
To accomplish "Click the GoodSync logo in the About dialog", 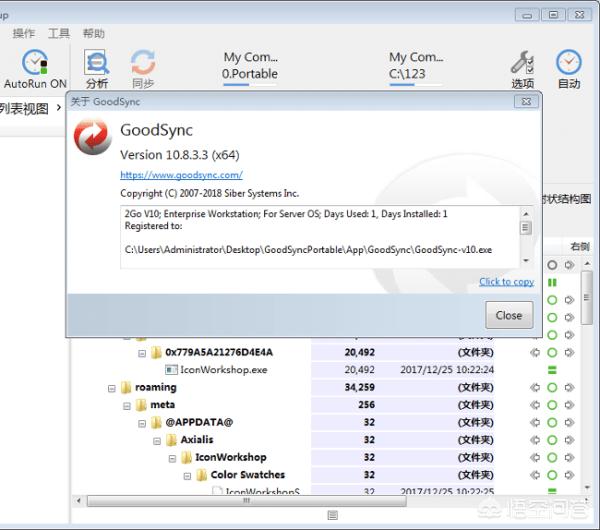I will [x=92, y=137].
